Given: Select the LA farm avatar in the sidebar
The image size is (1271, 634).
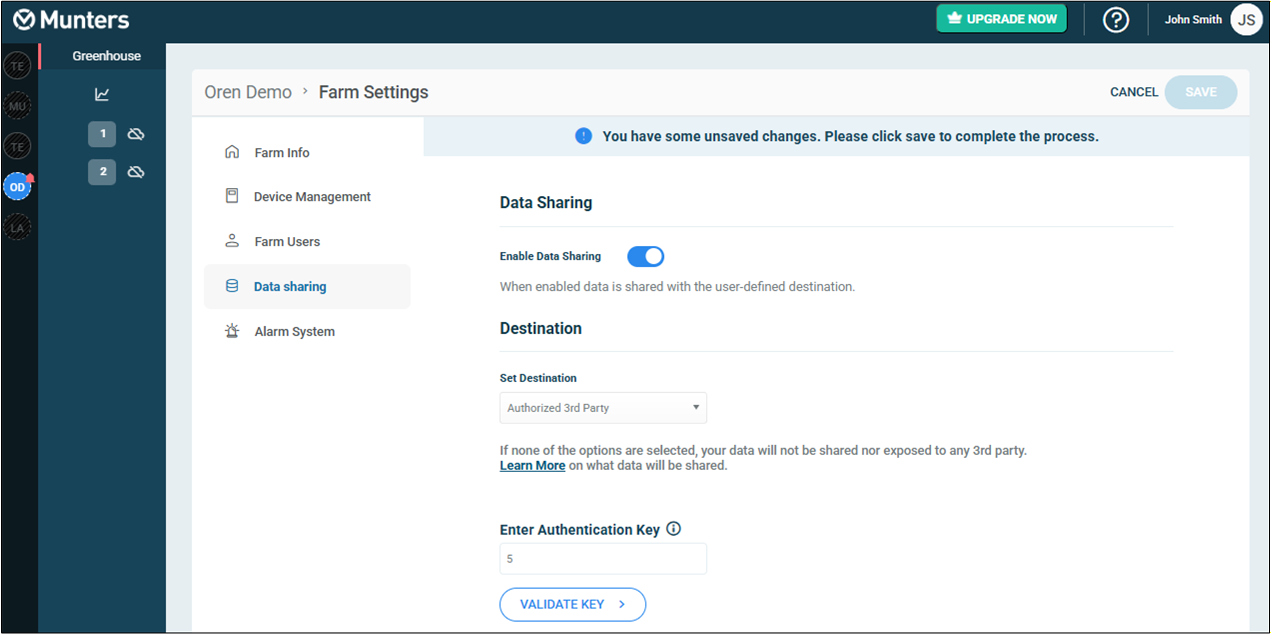Looking at the screenshot, I should tap(16, 226).
